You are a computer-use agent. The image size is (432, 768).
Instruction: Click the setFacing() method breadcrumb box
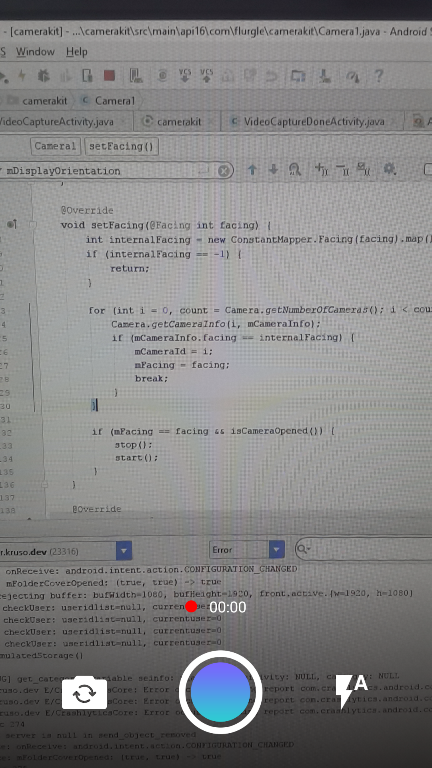(121, 146)
